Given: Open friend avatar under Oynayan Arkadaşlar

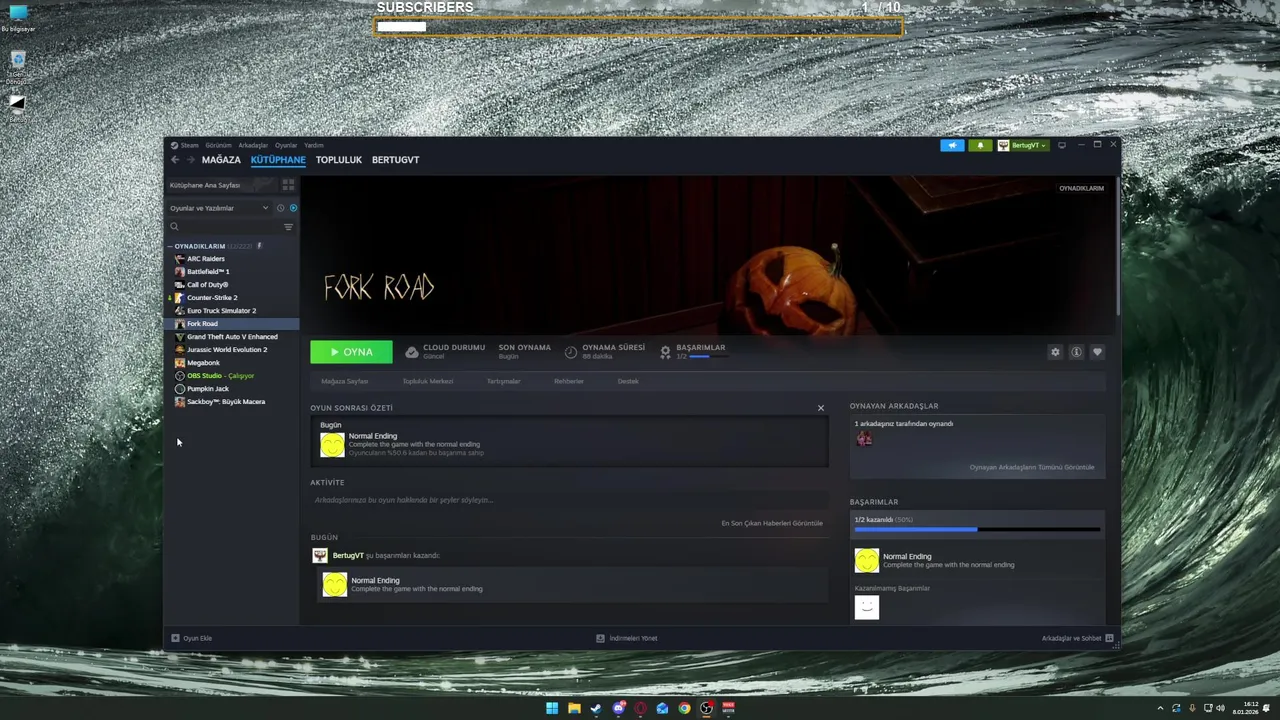Looking at the screenshot, I should tap(864, 439).
